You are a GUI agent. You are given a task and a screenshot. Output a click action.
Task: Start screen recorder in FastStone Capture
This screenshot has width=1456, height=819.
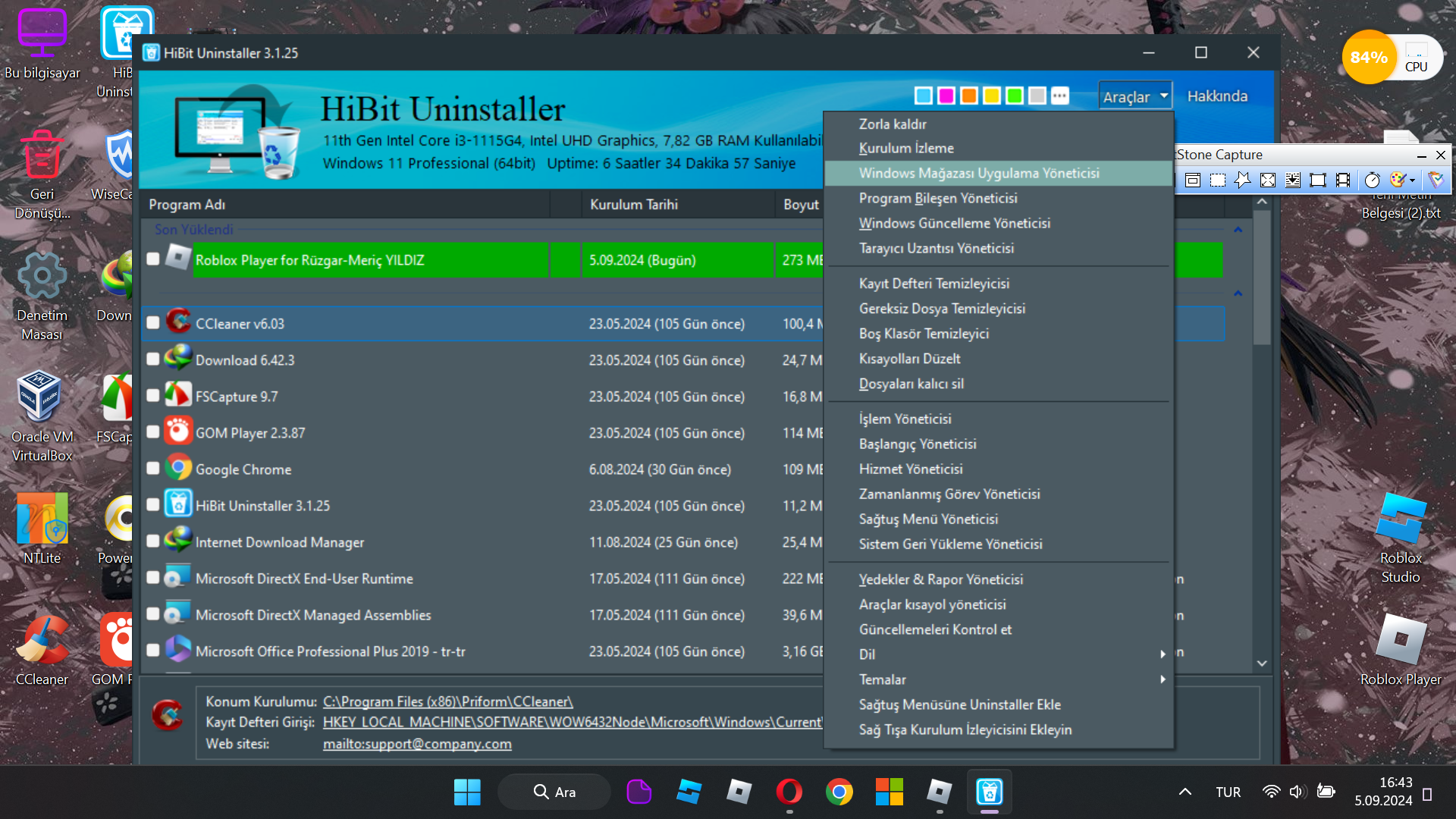click(x=1343, y=180)
